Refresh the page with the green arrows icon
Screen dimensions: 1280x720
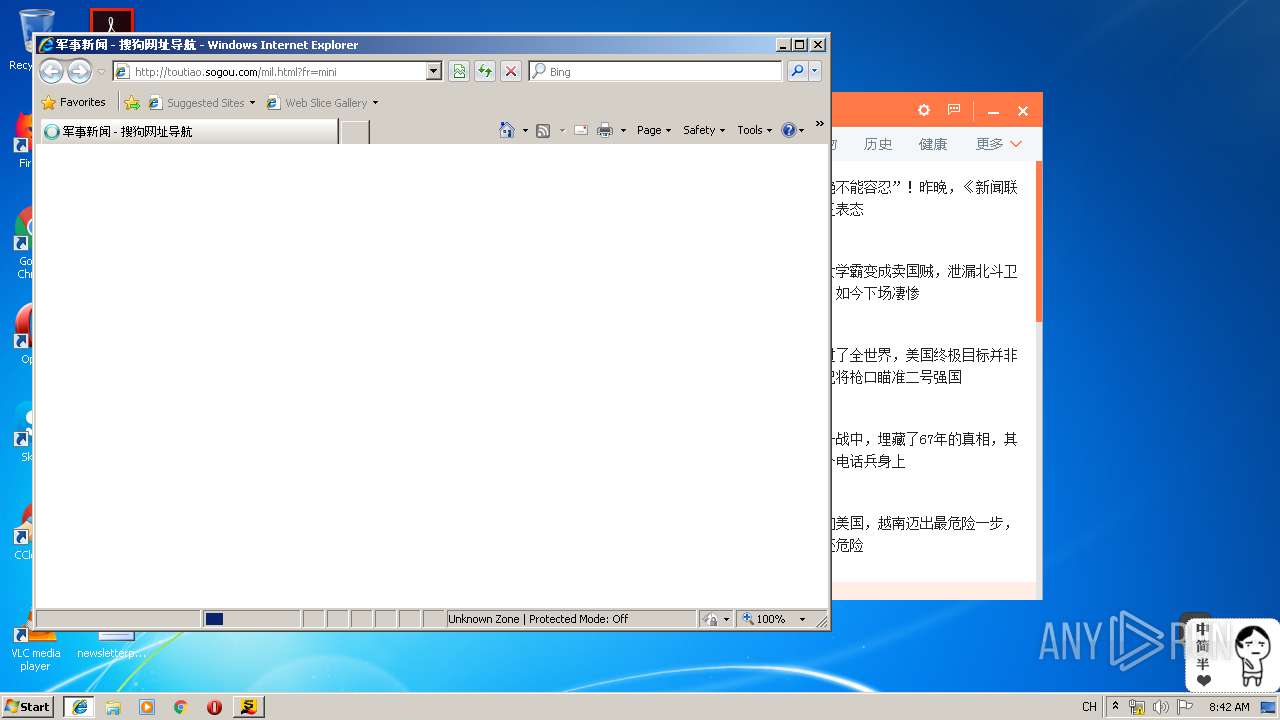(x=484, y=71)
